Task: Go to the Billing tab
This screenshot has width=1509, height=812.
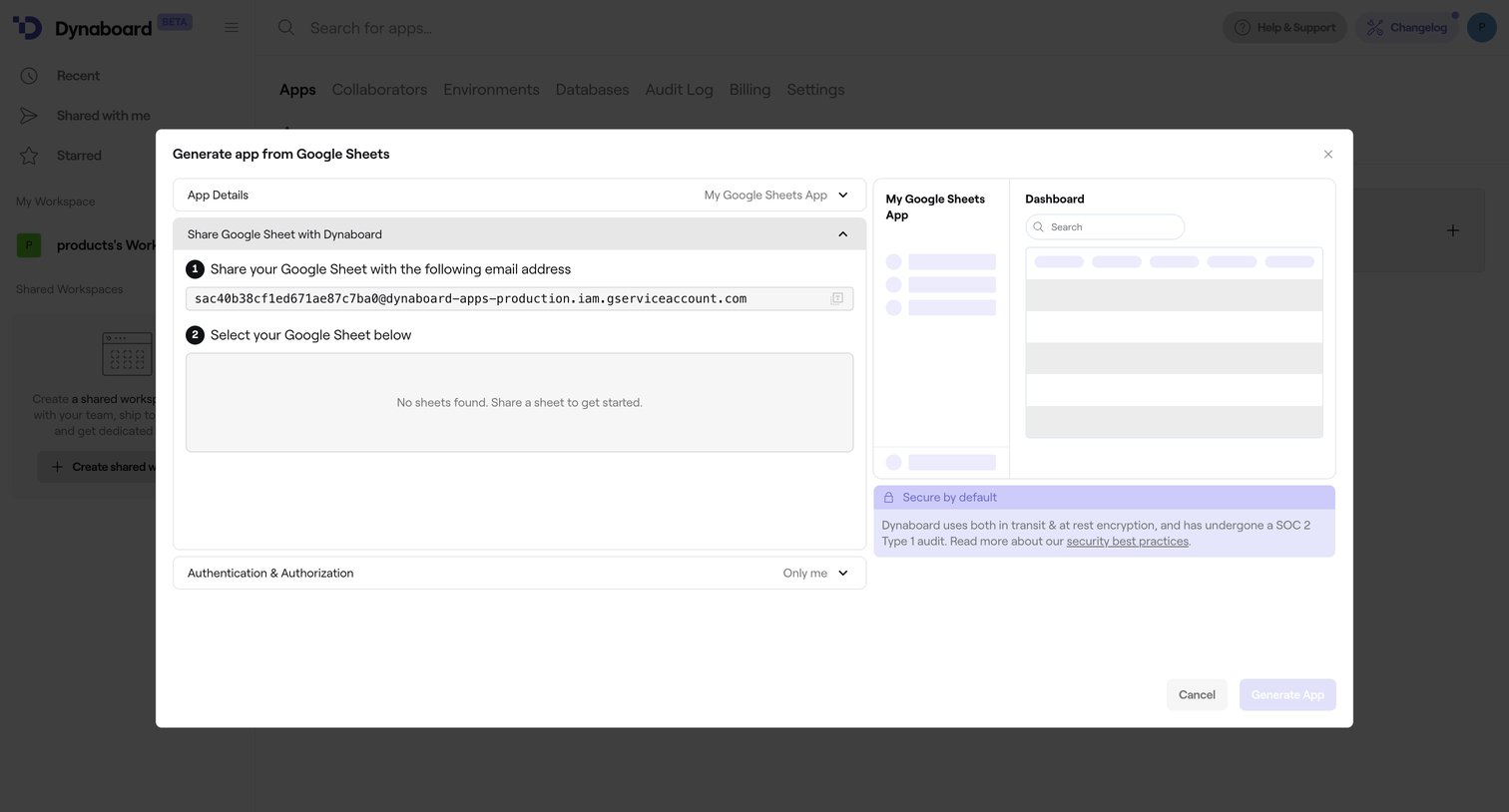Action: (750, 90)
